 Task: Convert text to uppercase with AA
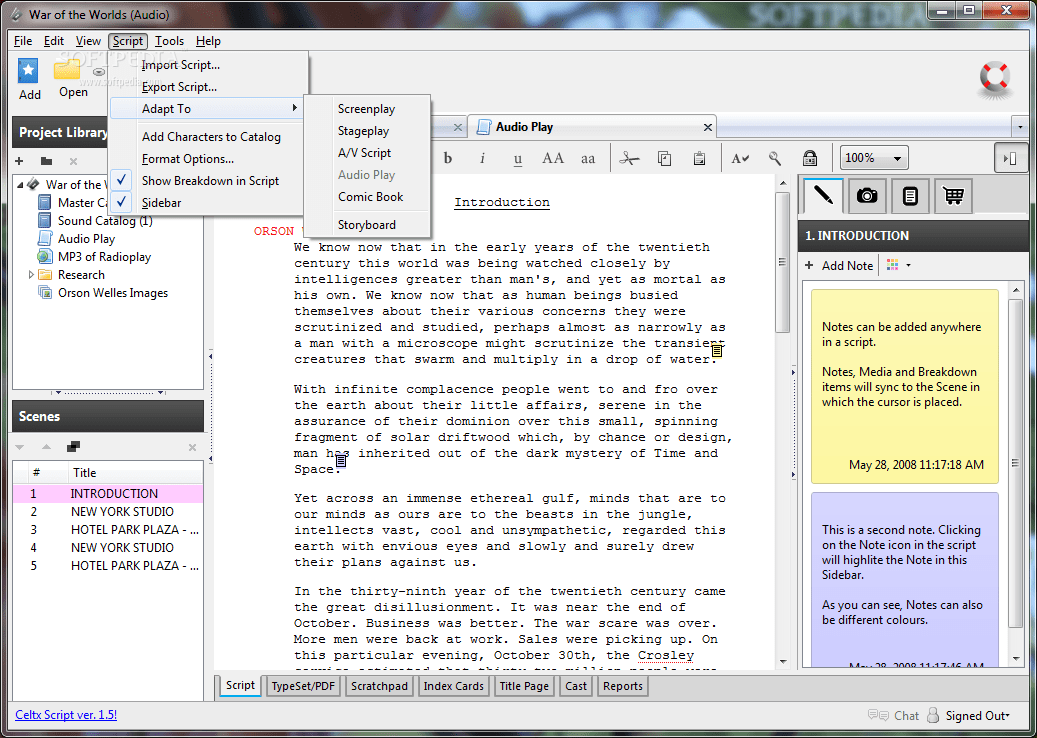point(553,159)
